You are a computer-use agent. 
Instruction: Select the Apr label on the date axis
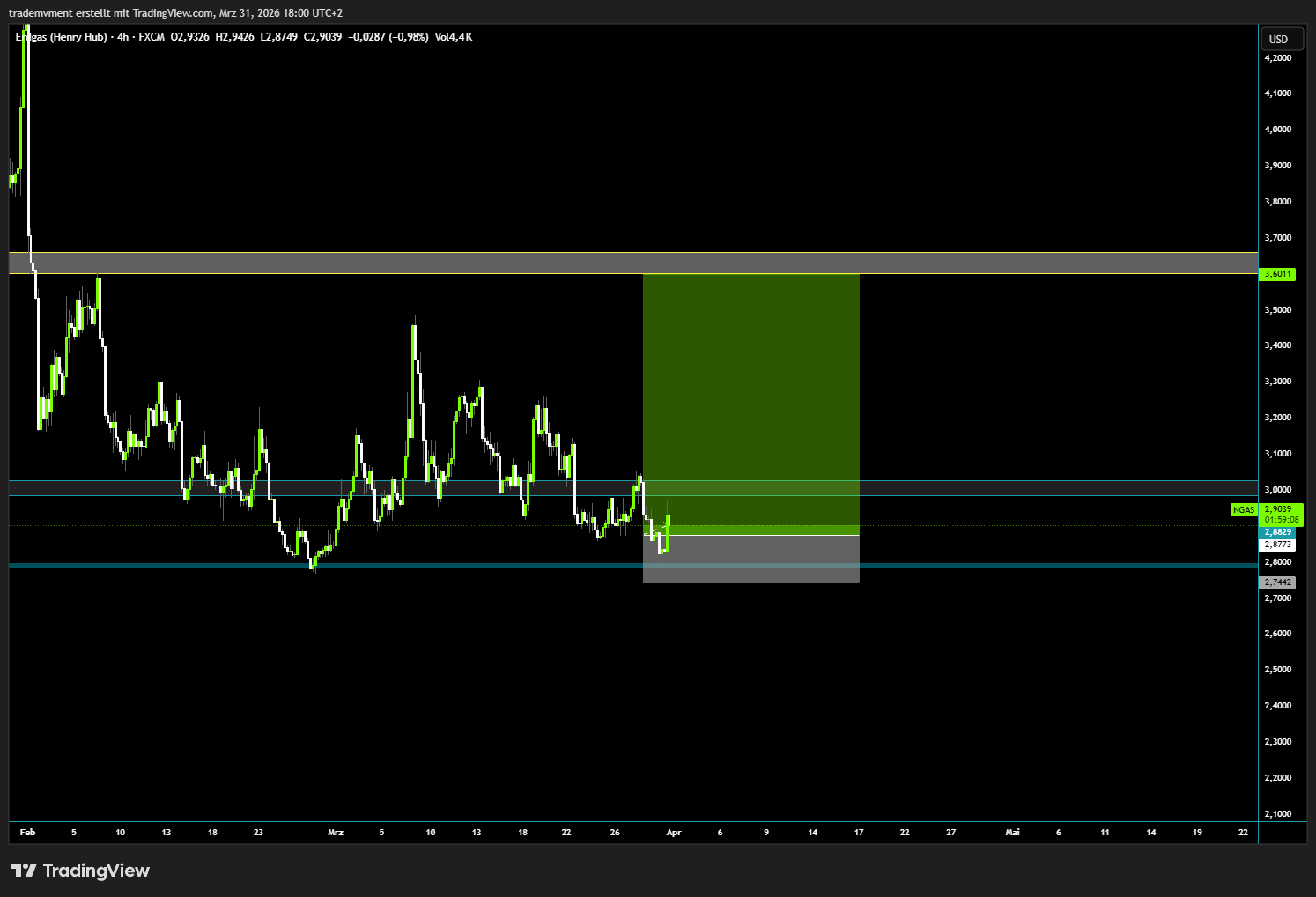pyautogui.click(x=674, y=832)
